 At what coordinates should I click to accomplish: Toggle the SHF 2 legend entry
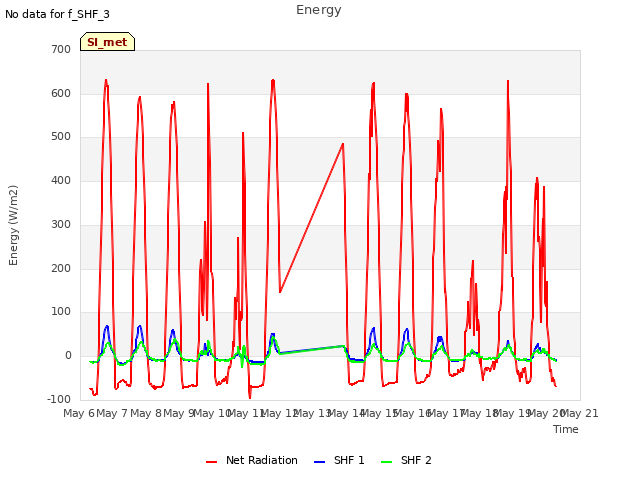point(406,460)
